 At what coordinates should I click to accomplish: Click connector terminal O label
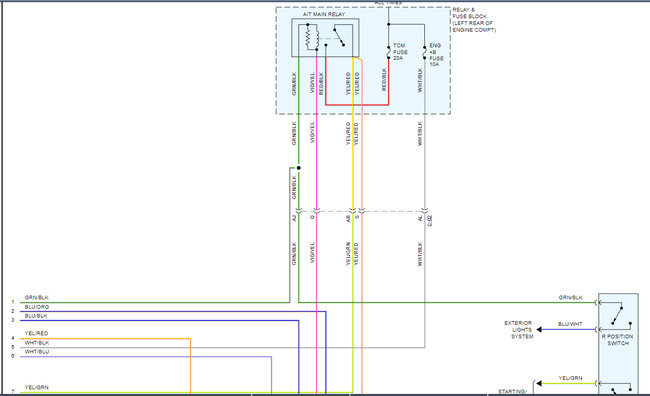pos(312,217)
